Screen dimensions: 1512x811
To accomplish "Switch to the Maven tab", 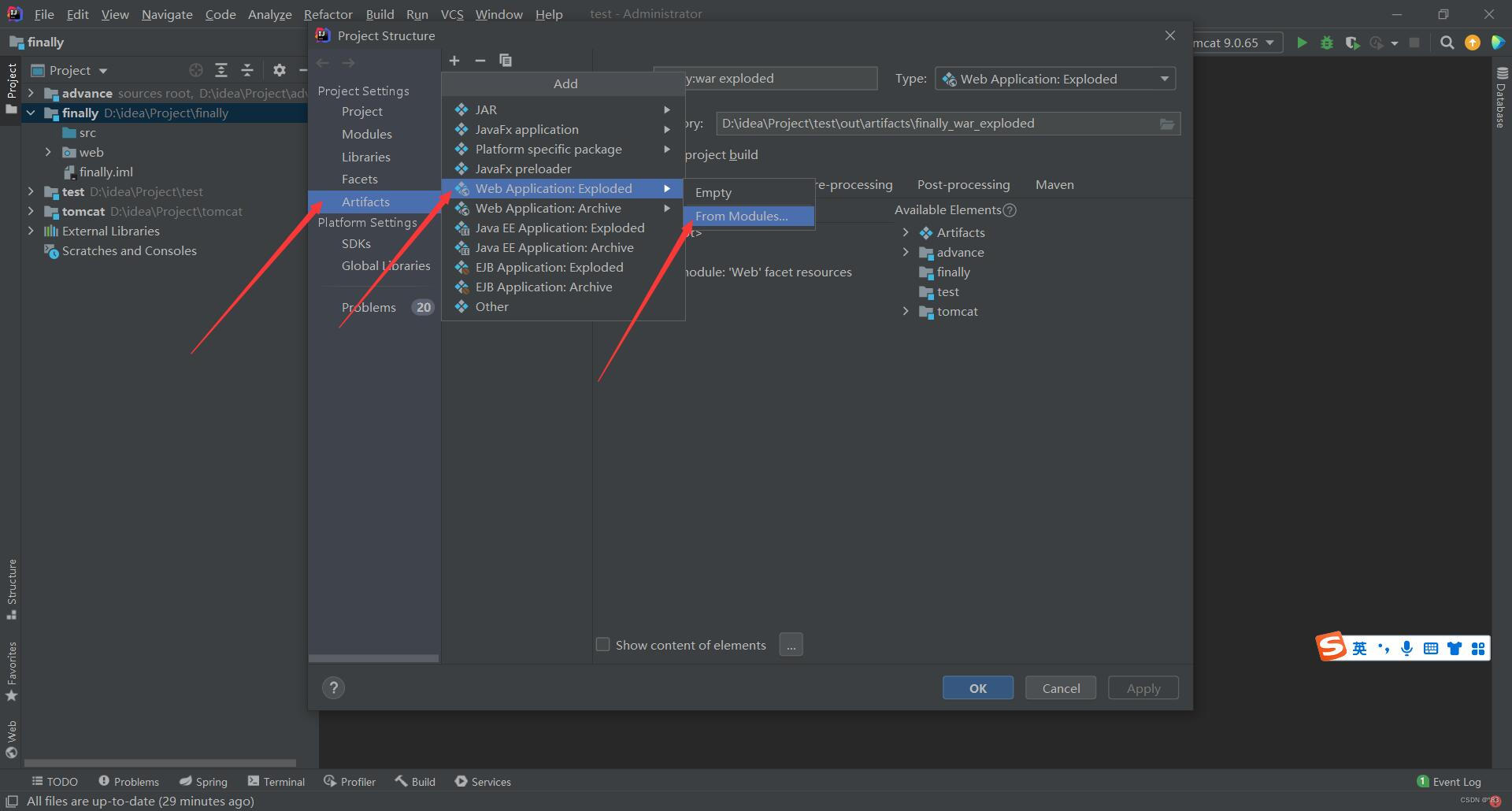I will tap(1054, 184).
